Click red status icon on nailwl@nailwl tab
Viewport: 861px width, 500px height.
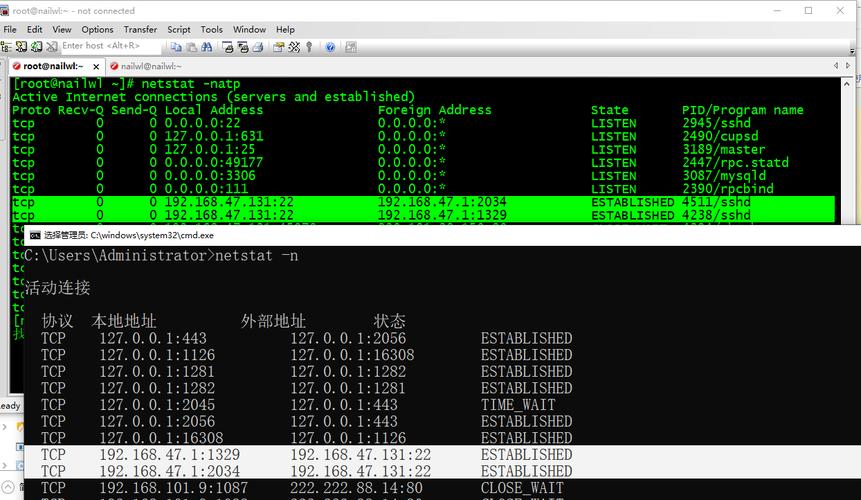(x=114, y=66)
